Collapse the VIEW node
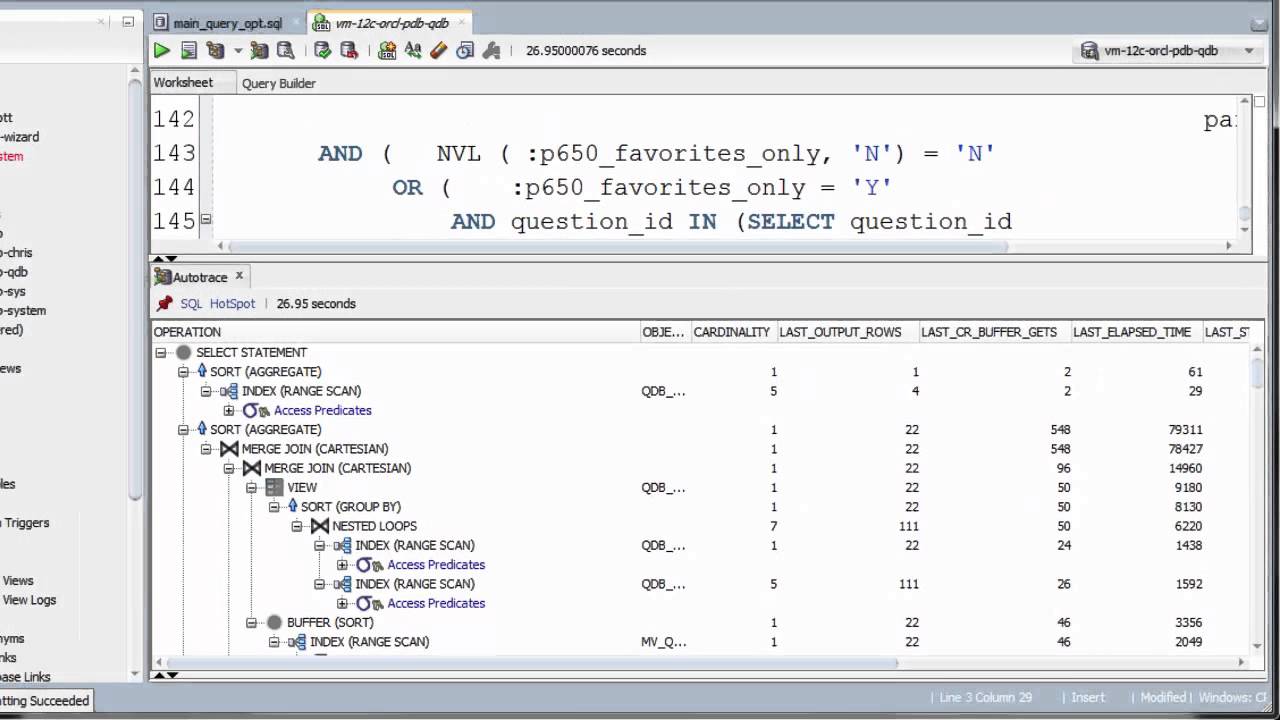Image resolution: width=1280 pixels, height=720 pixels. pyautogui.click(x=251, y=487)
